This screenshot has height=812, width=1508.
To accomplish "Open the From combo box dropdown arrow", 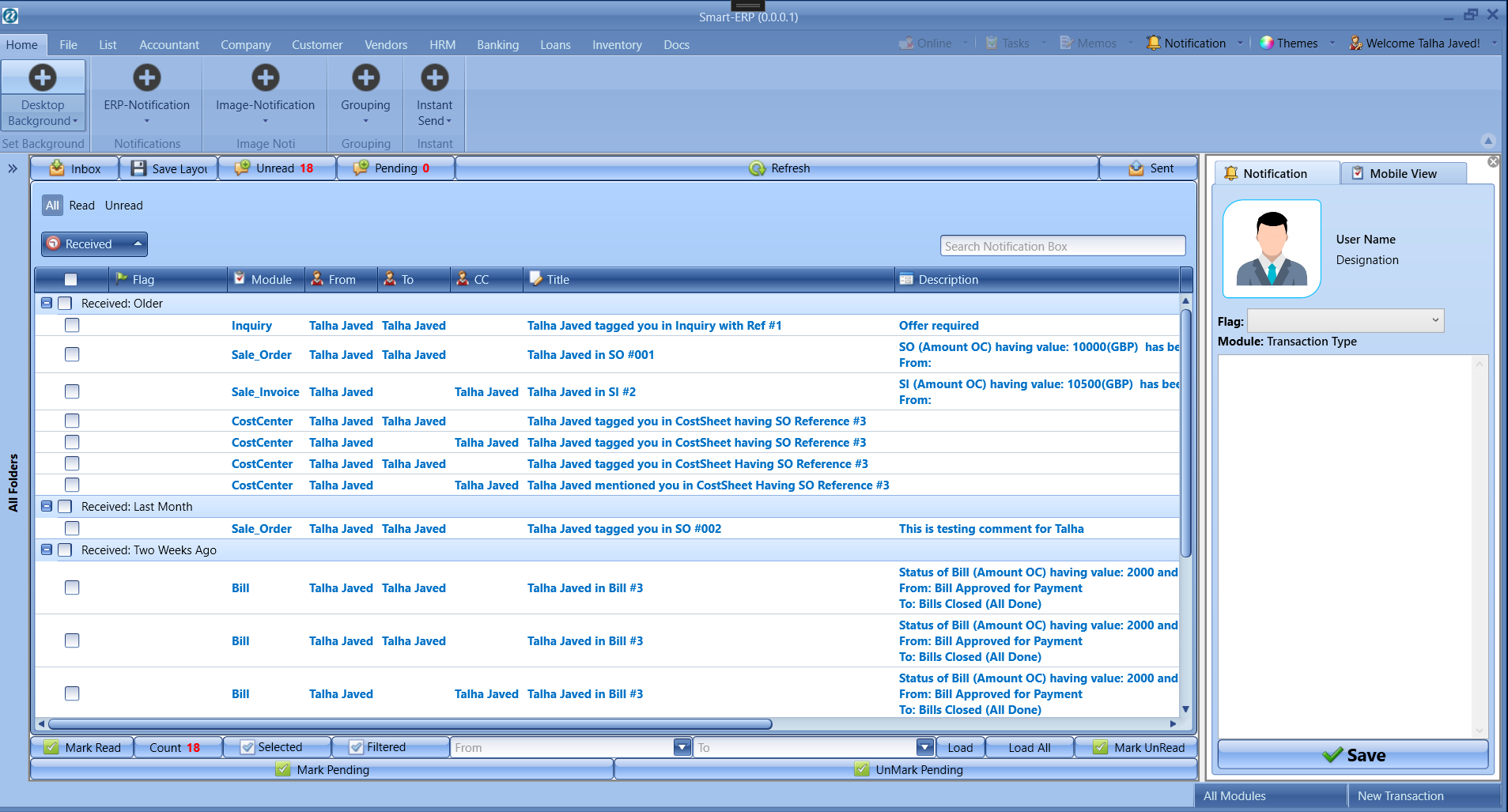I will tap(682, 747).
